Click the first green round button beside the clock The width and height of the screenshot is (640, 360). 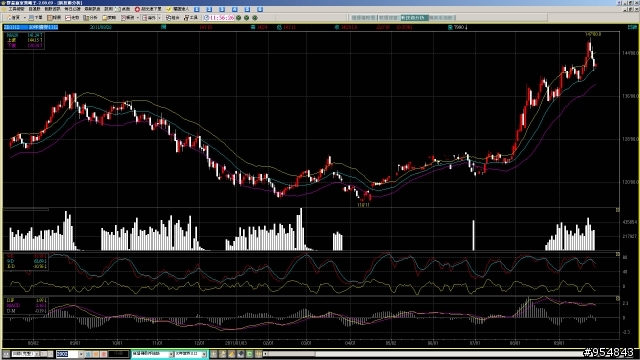tap(239, 18)
